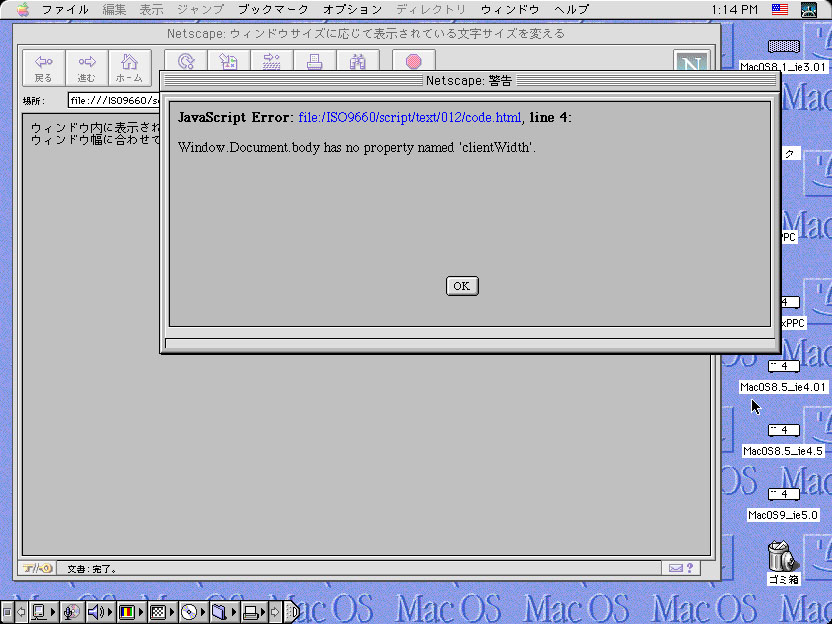
Task: Open the monitor color depth control strip popup
Action: tap(131, 612)
